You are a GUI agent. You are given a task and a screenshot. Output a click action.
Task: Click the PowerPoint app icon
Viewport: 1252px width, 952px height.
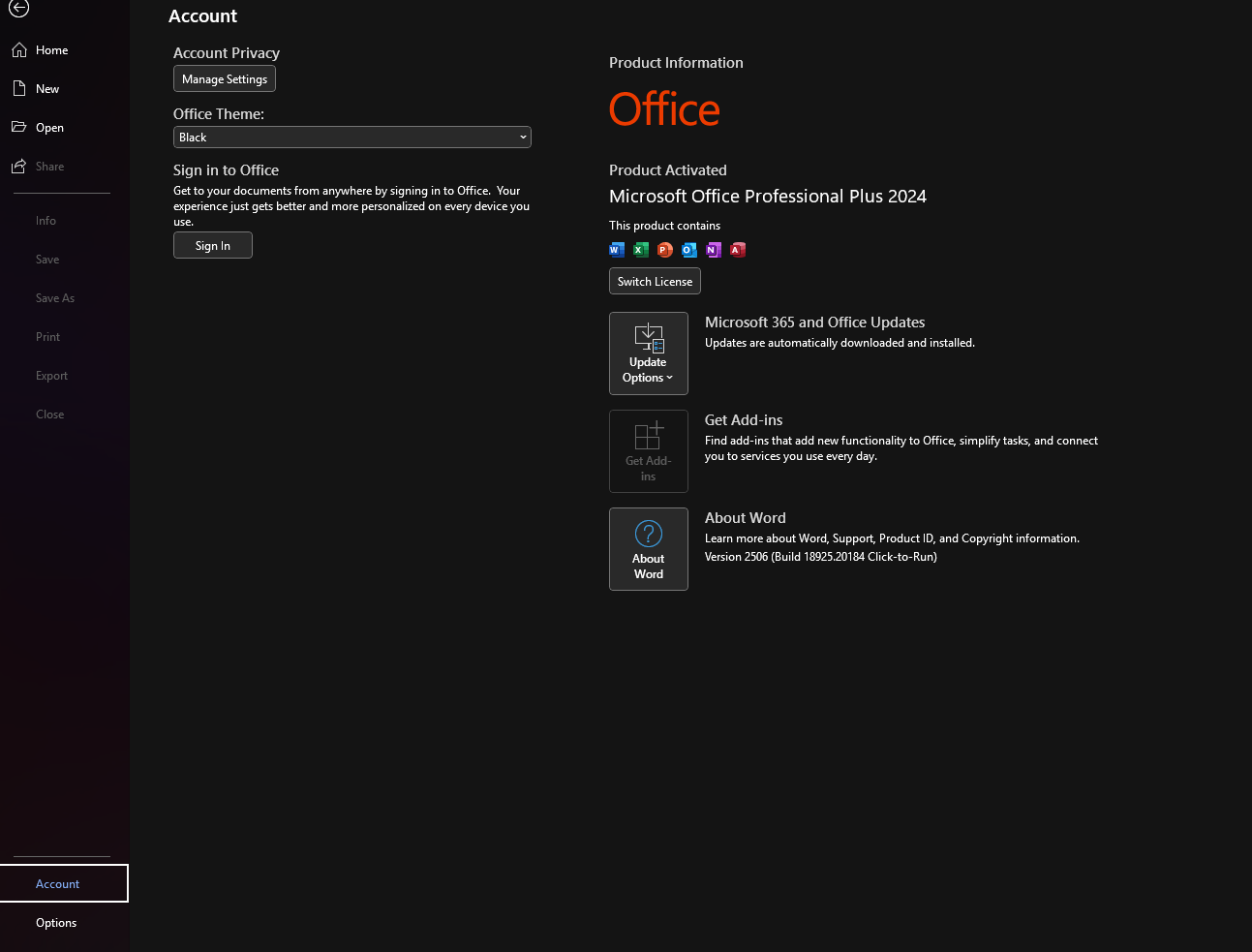point(665,250)
